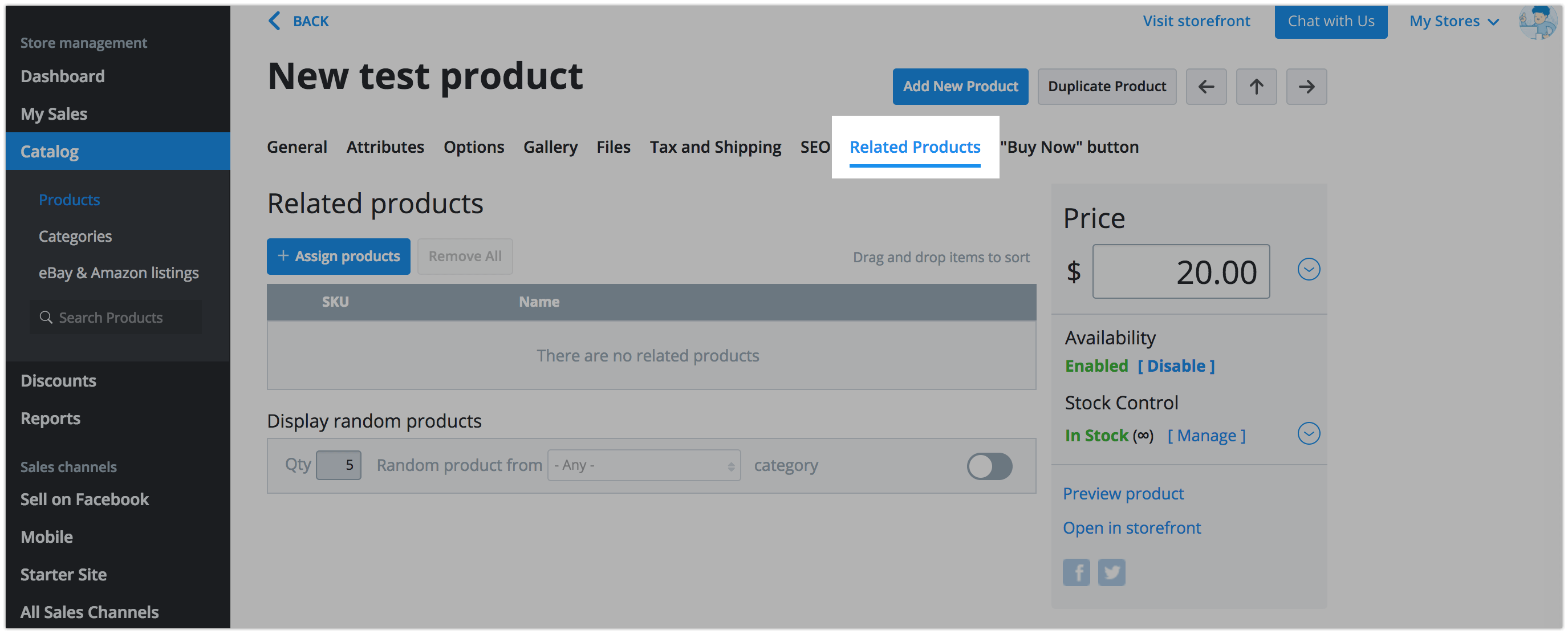Open the random product category dropdown
This screenshot has width=1568, height=634.
coord(643,465)
